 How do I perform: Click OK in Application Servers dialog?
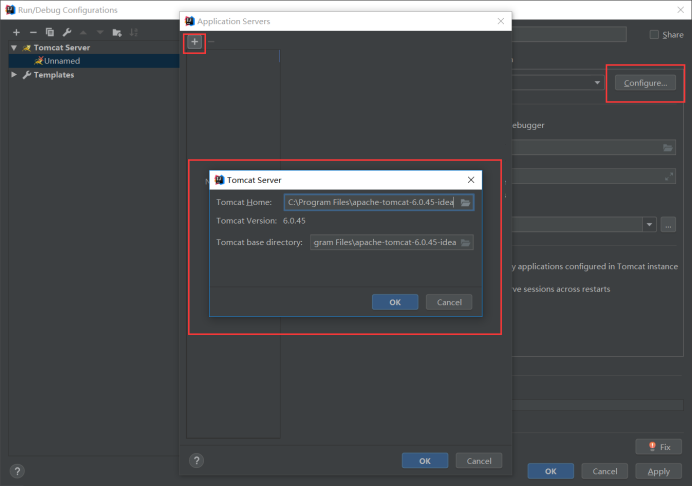[x=425, y=461]
